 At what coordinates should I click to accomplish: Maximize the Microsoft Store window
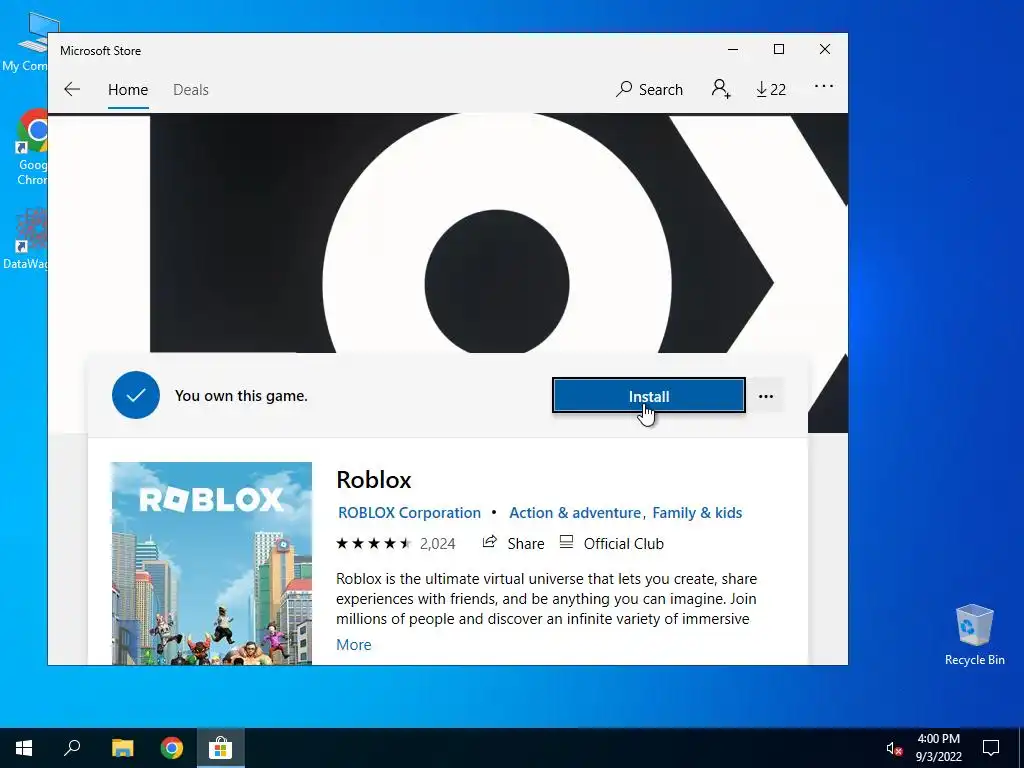pyautogui.click(x=778, y=50)
